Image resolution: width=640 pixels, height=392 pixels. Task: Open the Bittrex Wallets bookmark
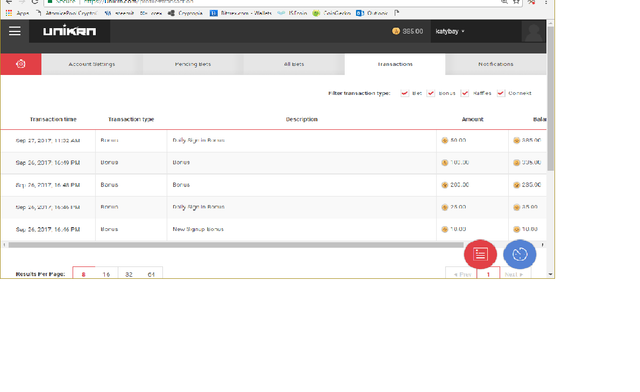pyautogui.click(x=241, y=13)
